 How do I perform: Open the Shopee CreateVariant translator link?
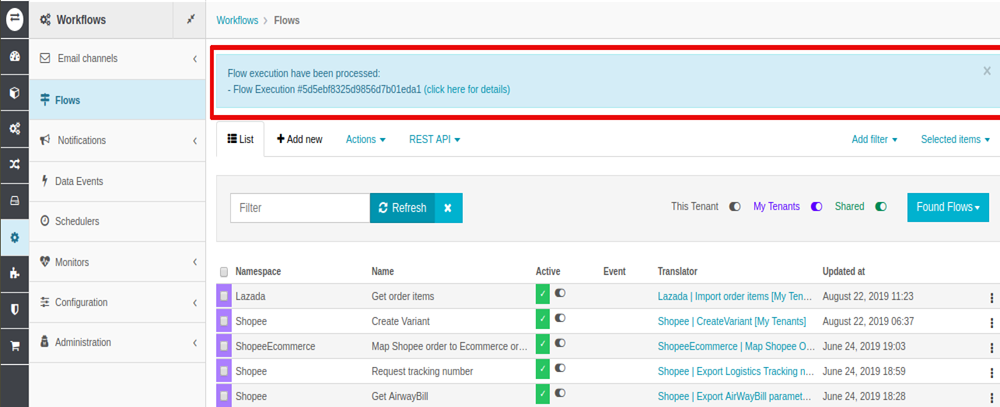coord(732,321)
